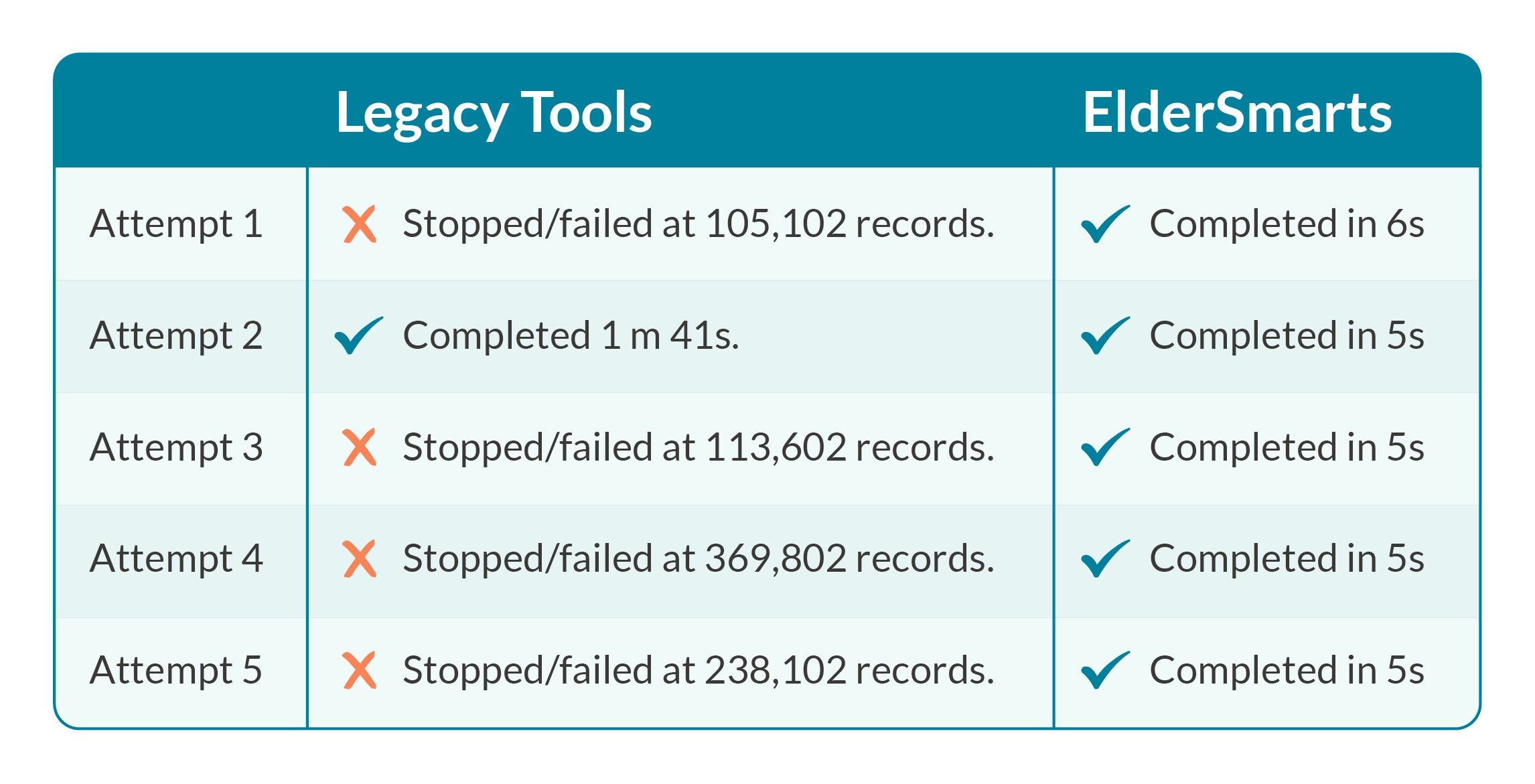The width and height of the screenshot is (1535, 784).
Task: Click the ElderSmarts checkmark in Attempt 4 row
Action: [x=1106, y=558]
